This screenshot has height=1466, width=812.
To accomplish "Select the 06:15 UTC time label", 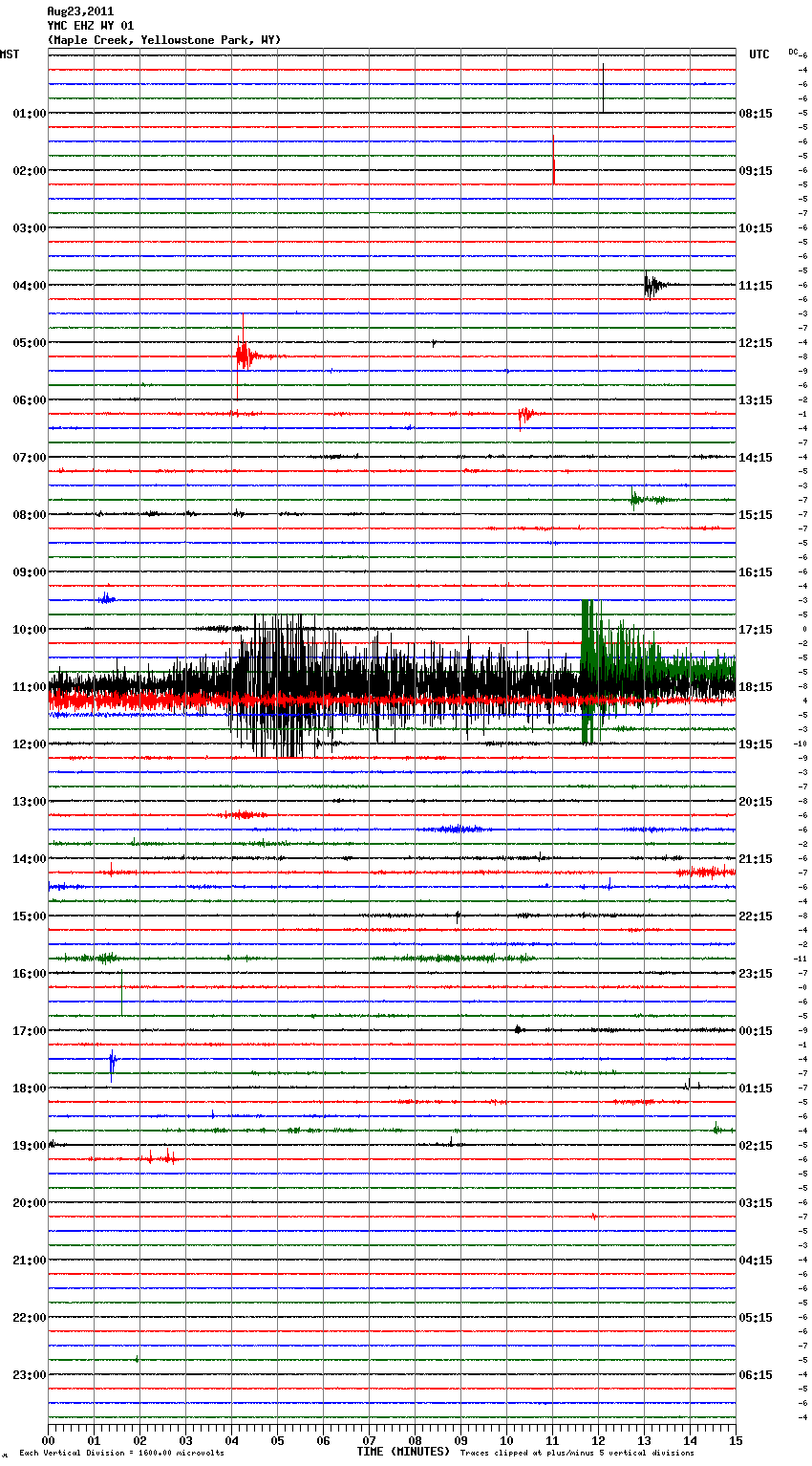I will click(x=755, y=1375).
